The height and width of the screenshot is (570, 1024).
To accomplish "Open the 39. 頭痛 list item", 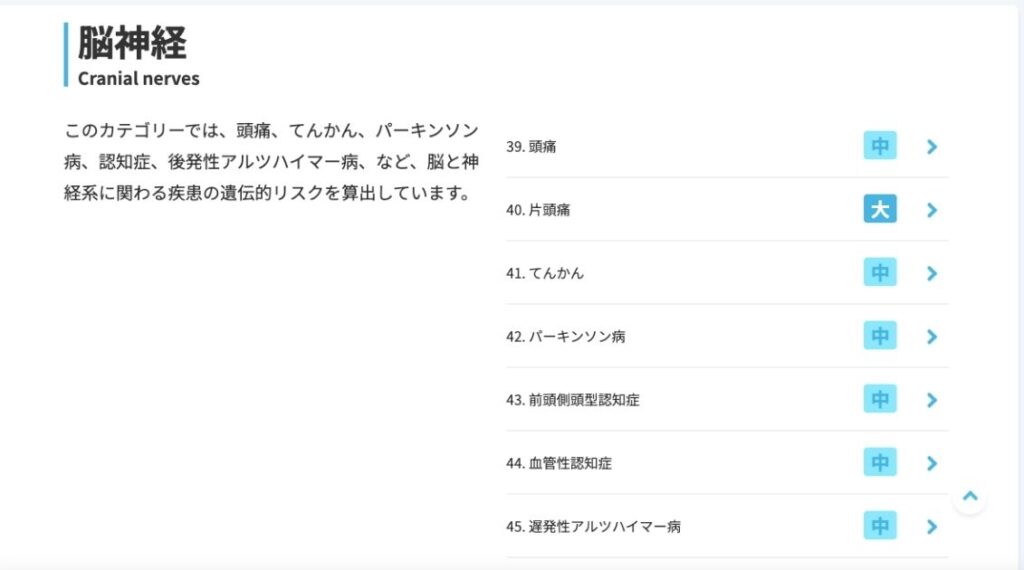I will [x=531, y=147].
